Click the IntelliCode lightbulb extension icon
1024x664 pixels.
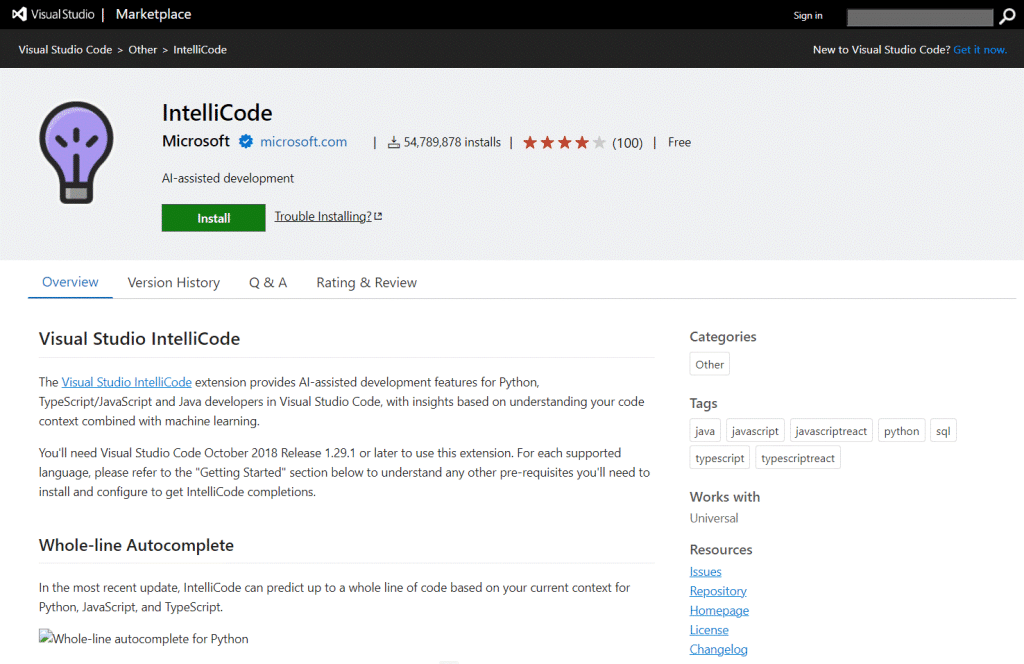(76, 152)
